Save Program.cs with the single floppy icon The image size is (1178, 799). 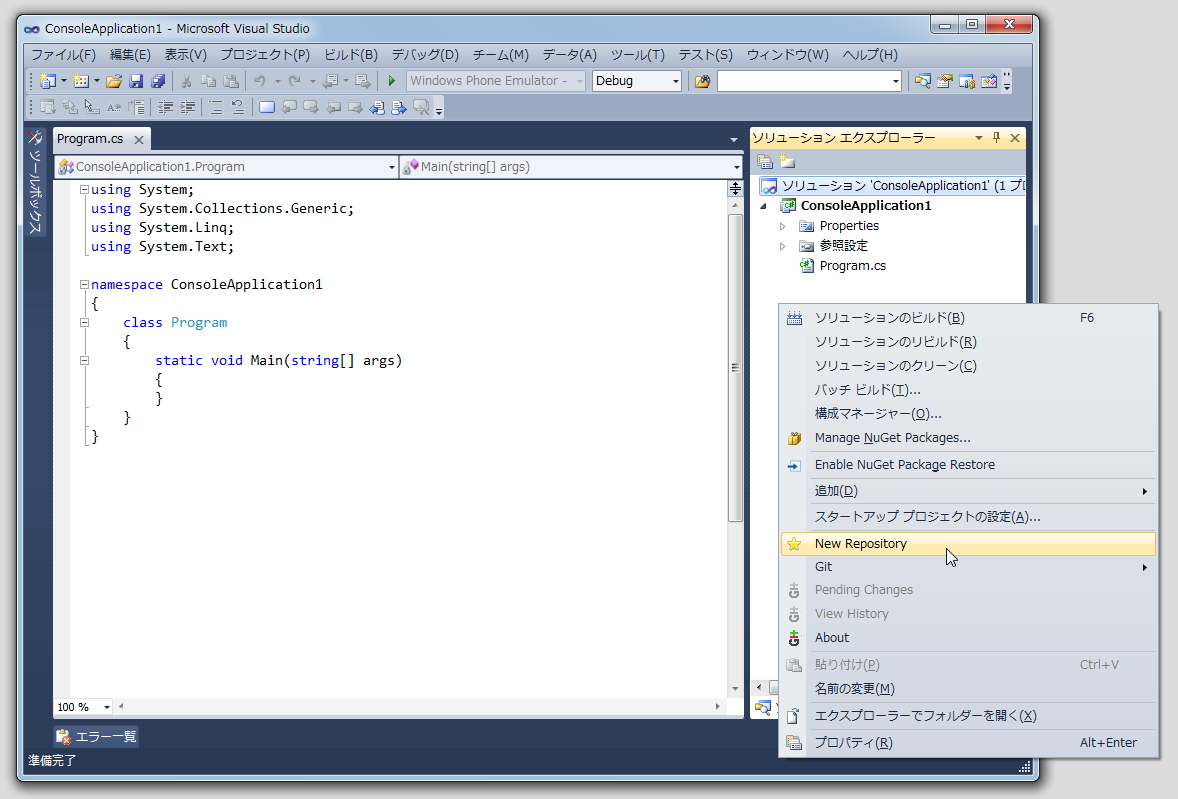(x=136, y=81)
